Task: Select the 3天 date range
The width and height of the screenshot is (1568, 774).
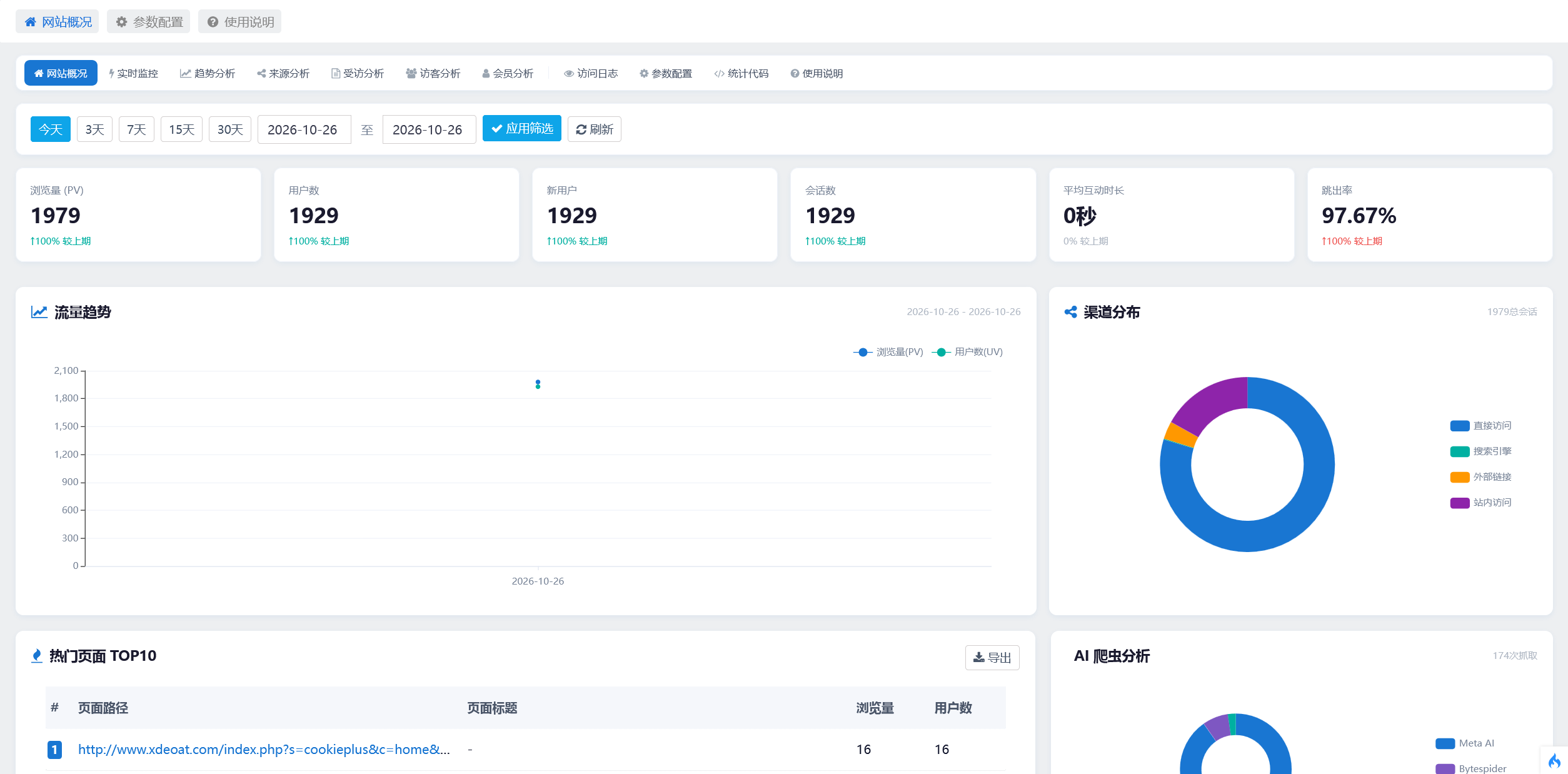Action: [x=94, y=129]
